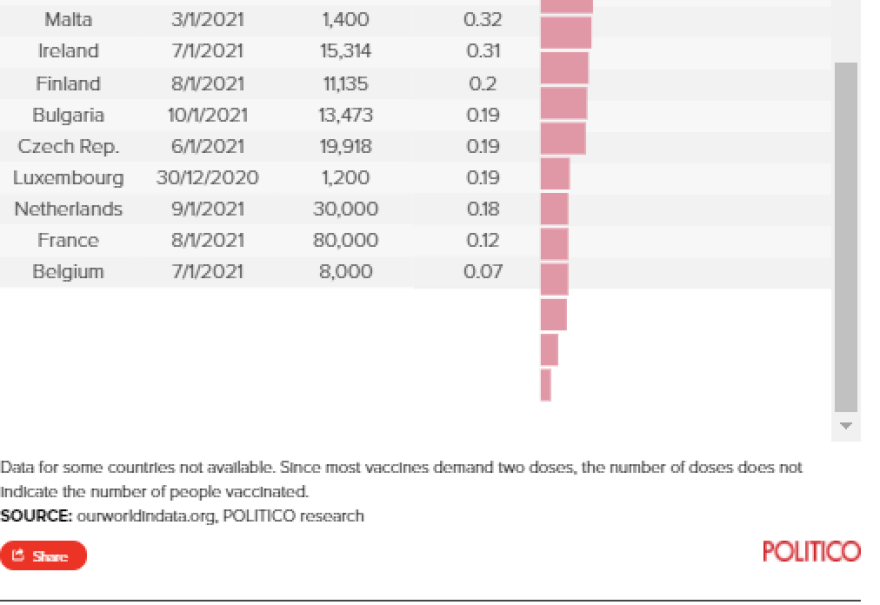
Task: Click the Share button
Action: point(43,556)
